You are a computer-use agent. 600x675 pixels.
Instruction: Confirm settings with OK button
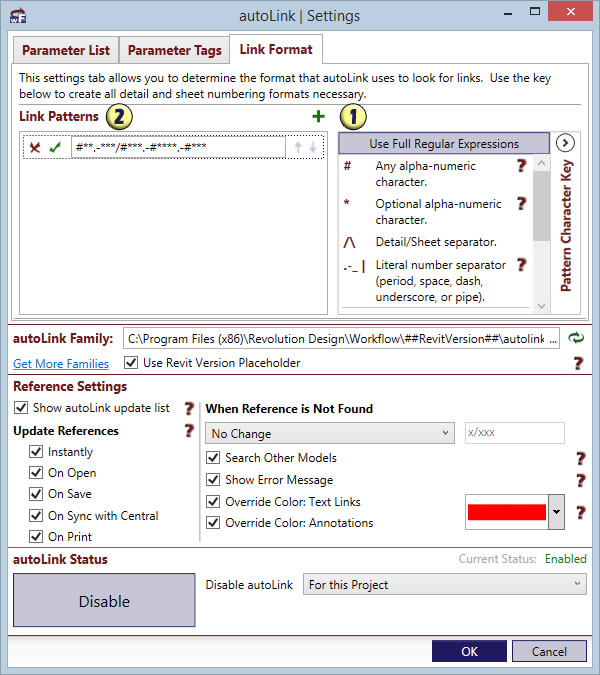click(x=469, y=651)
